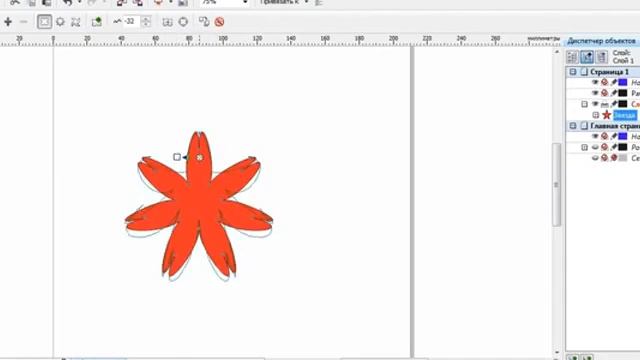Toggle Show object properties button in docker
The image size is (640, 360).
572,57
